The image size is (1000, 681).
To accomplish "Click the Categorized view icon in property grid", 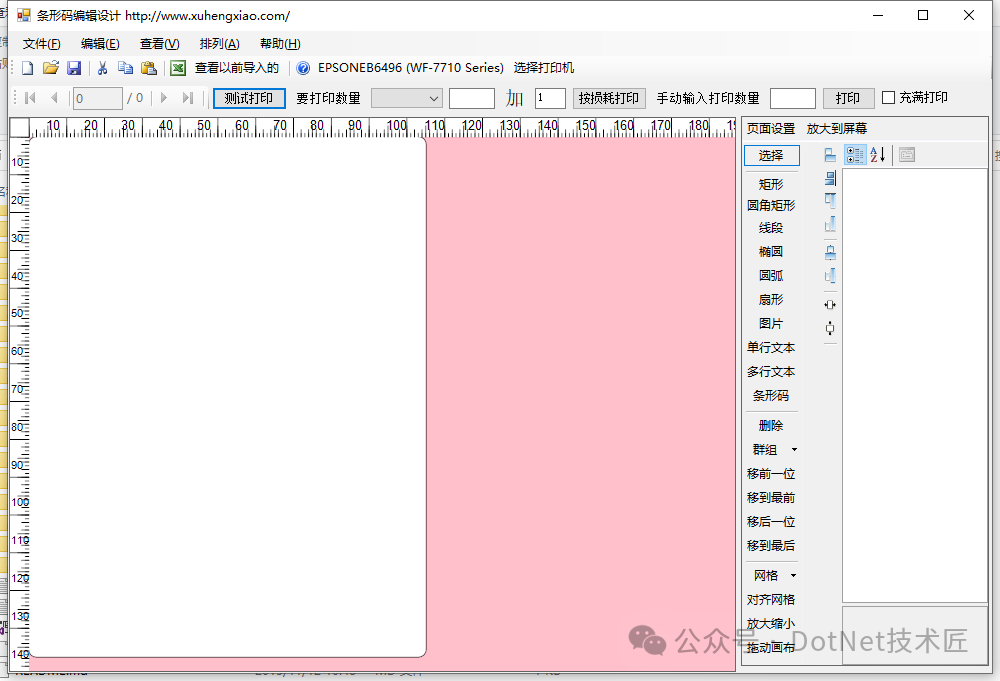I will pos(855,155).
